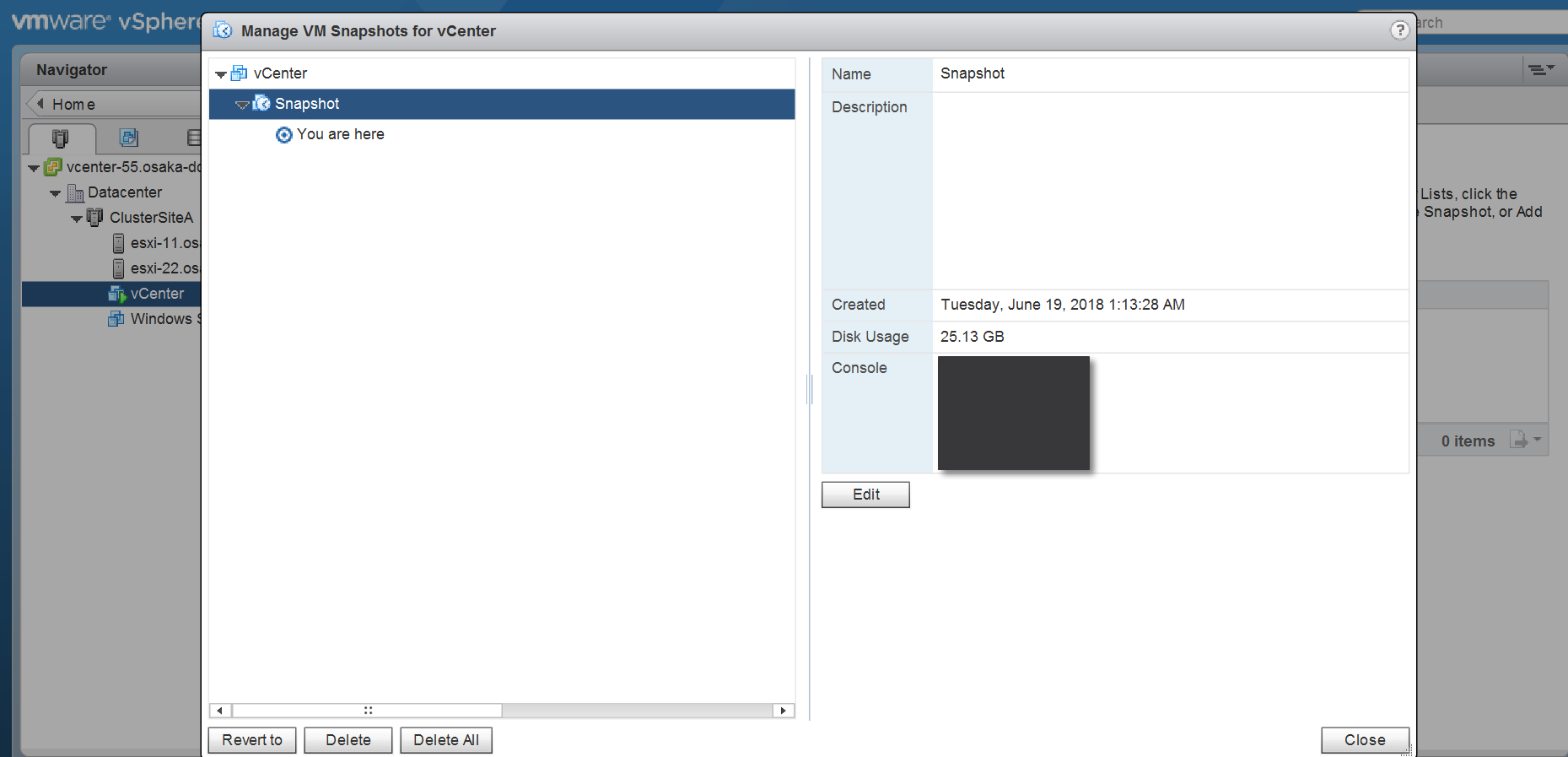Click the Snapshot name value field
Screen dimensions: 1568x757
(x=1170, y=73)
